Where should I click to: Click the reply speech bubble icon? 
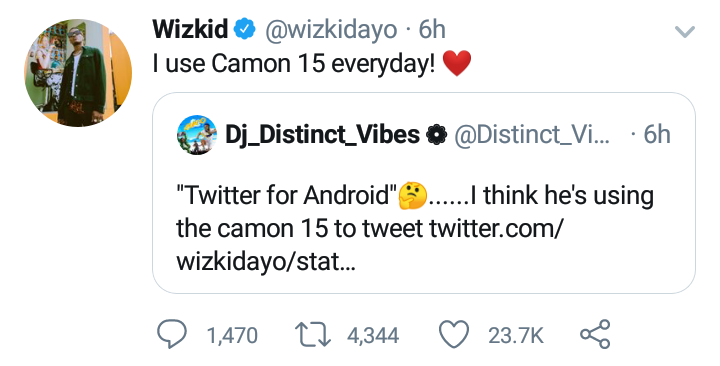pos(172,334)
